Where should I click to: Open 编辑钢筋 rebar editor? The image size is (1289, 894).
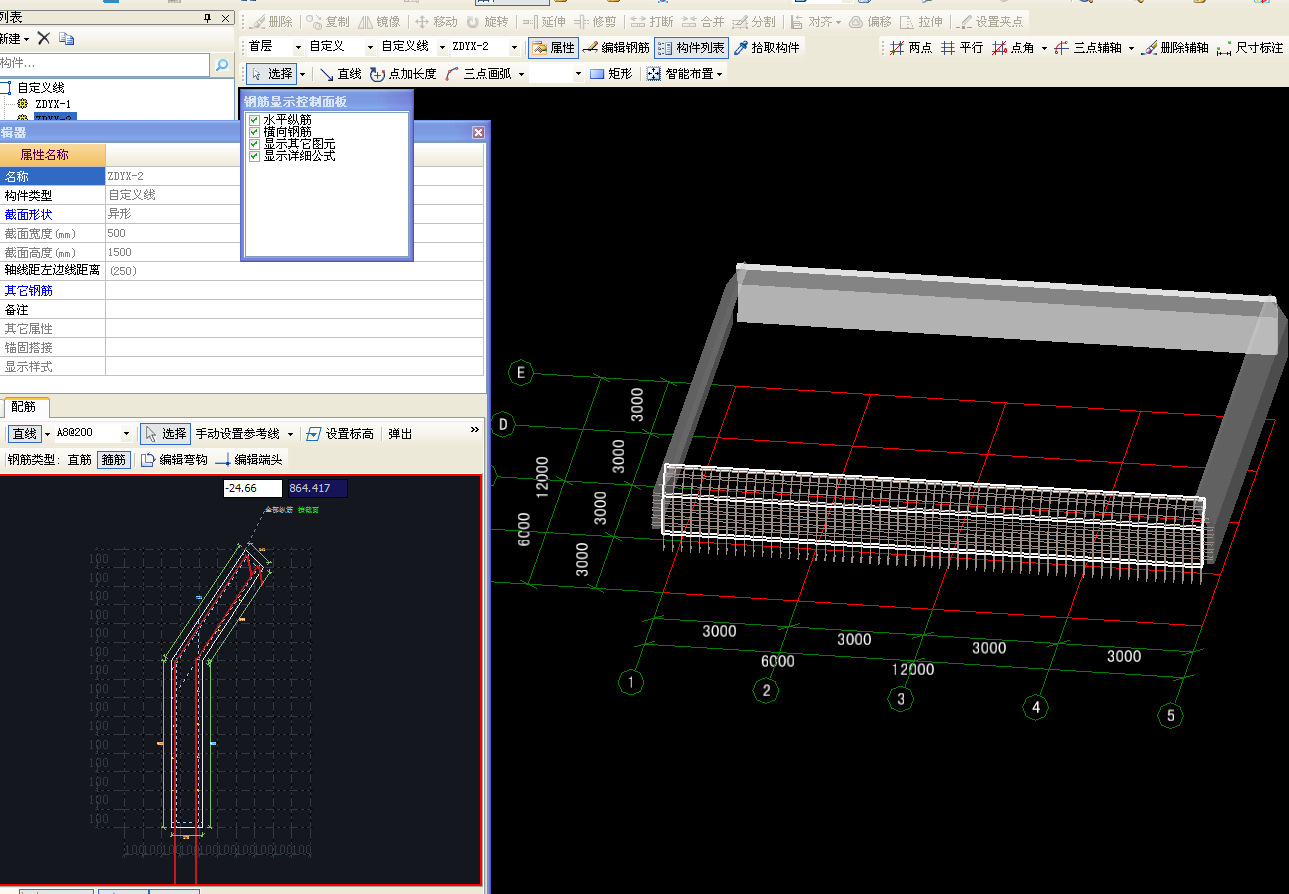point(615,47)
